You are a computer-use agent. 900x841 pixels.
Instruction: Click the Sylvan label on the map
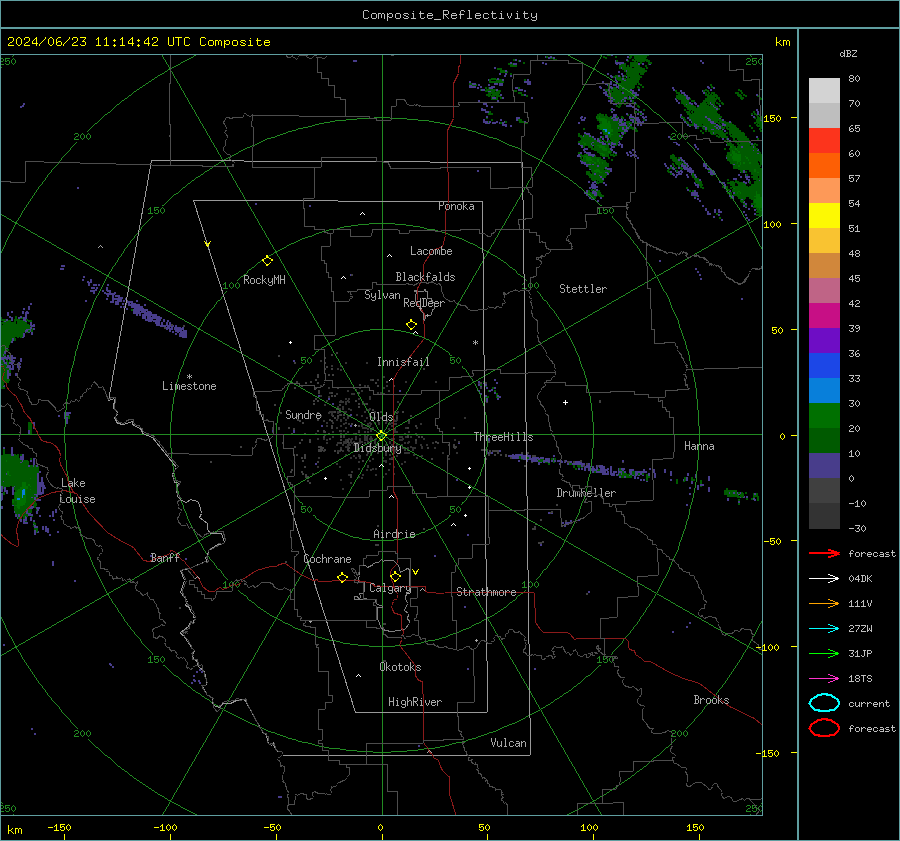(382, 295)
